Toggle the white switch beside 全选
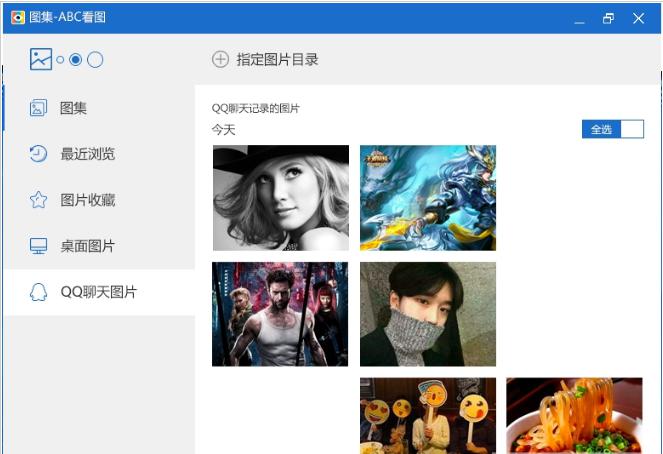This screenshot has height=454, width=663. pos(632,129)
